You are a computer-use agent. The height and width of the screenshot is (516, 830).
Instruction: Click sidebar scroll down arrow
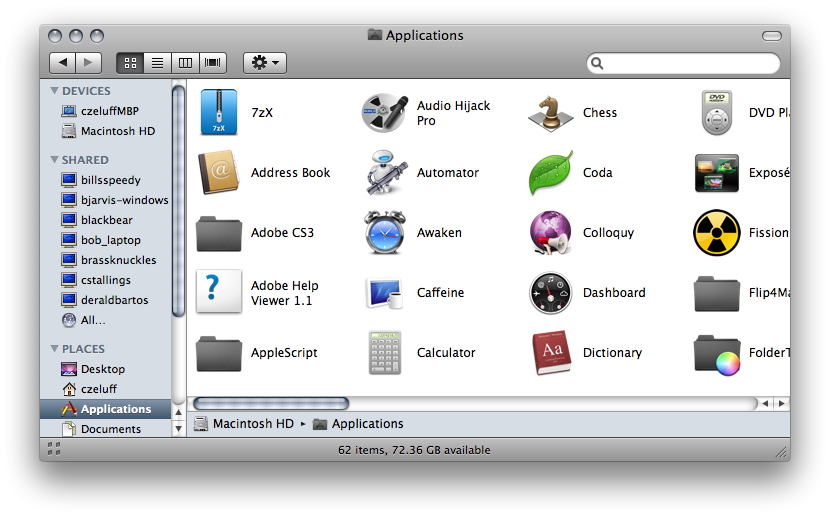179,429
